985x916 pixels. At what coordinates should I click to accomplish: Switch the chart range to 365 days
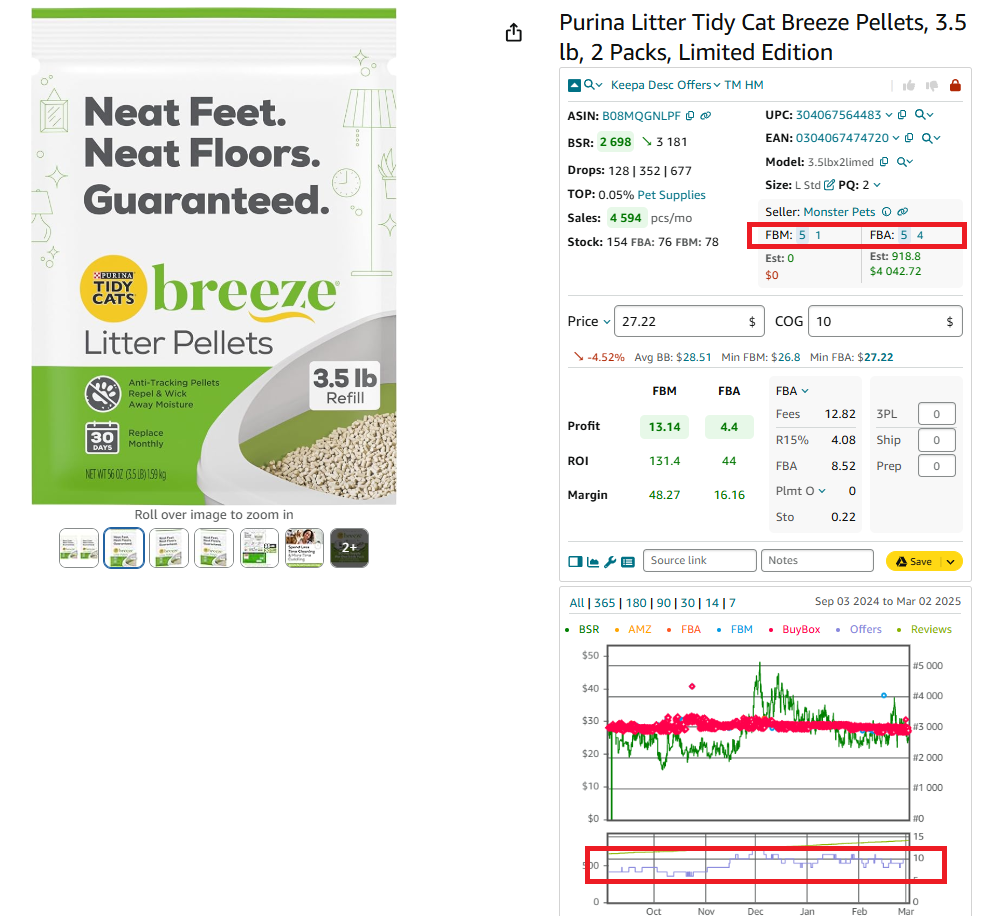point(604,603)
